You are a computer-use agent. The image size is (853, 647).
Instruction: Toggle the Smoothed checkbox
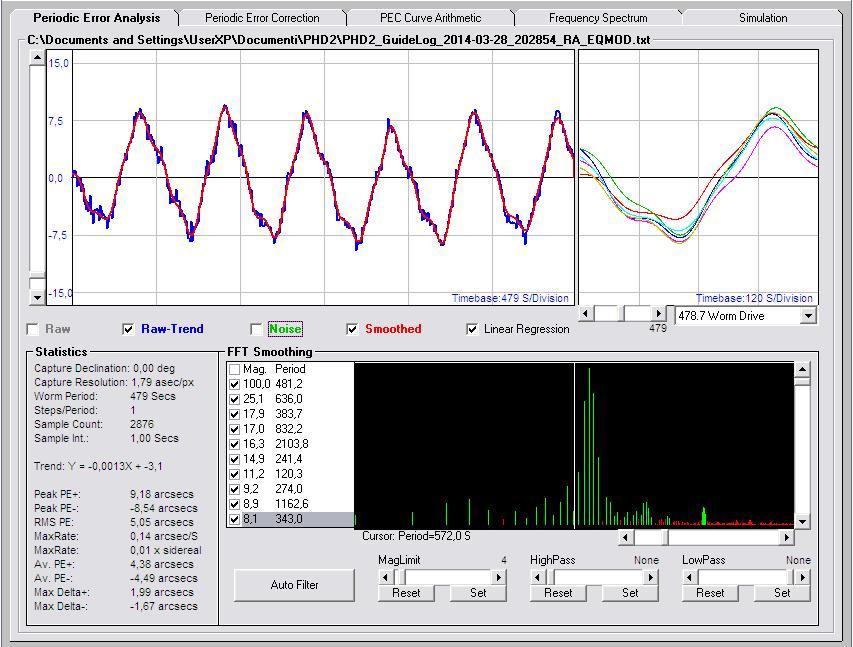coord(353,329)
